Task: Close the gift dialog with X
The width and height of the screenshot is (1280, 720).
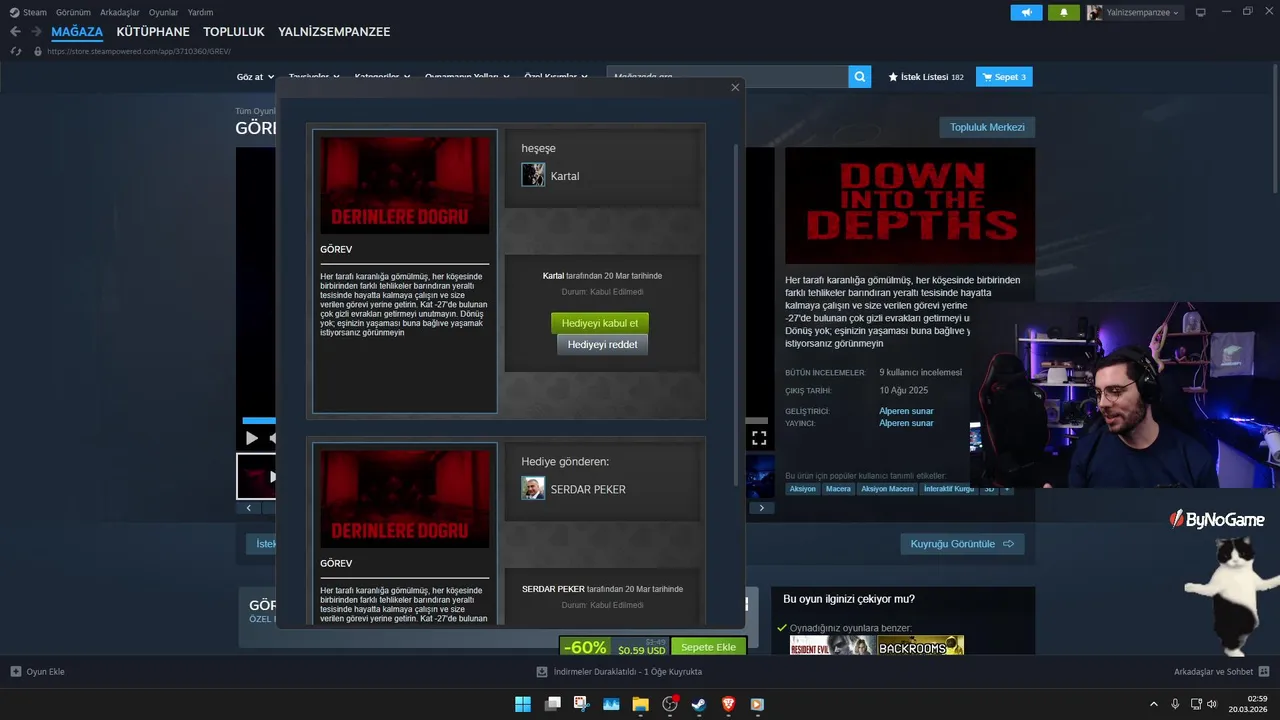Action: [735, 87]
